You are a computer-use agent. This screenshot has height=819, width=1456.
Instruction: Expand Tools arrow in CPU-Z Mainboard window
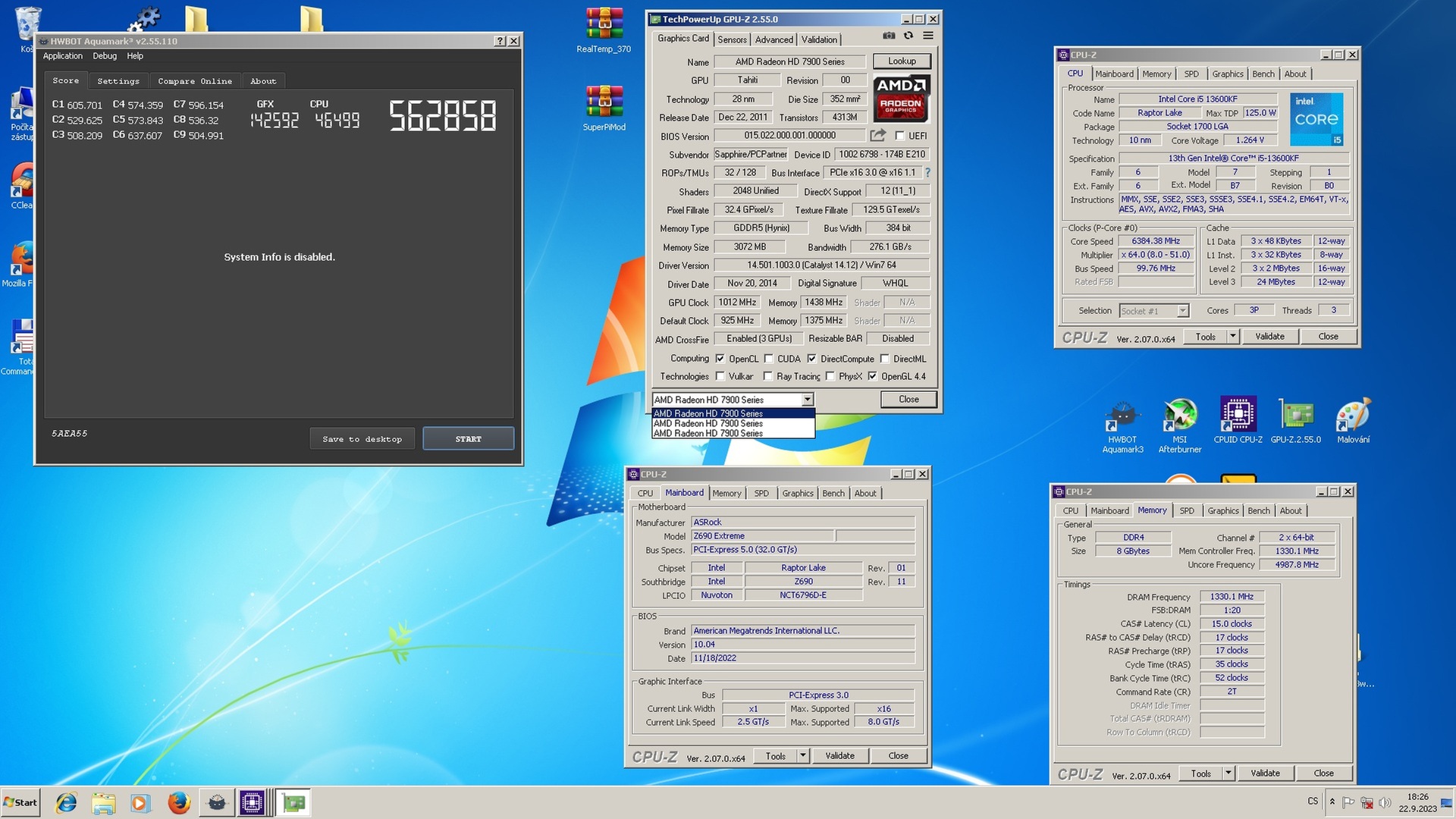click(x=803, y=755)
